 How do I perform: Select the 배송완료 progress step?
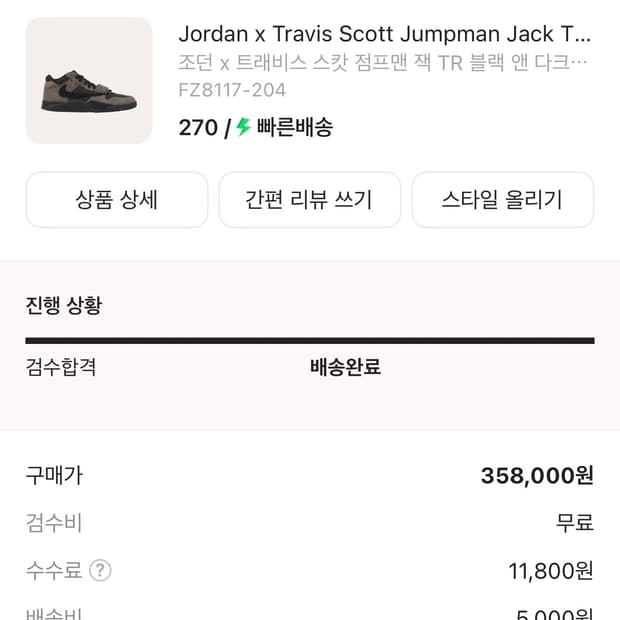coord(345,367)
